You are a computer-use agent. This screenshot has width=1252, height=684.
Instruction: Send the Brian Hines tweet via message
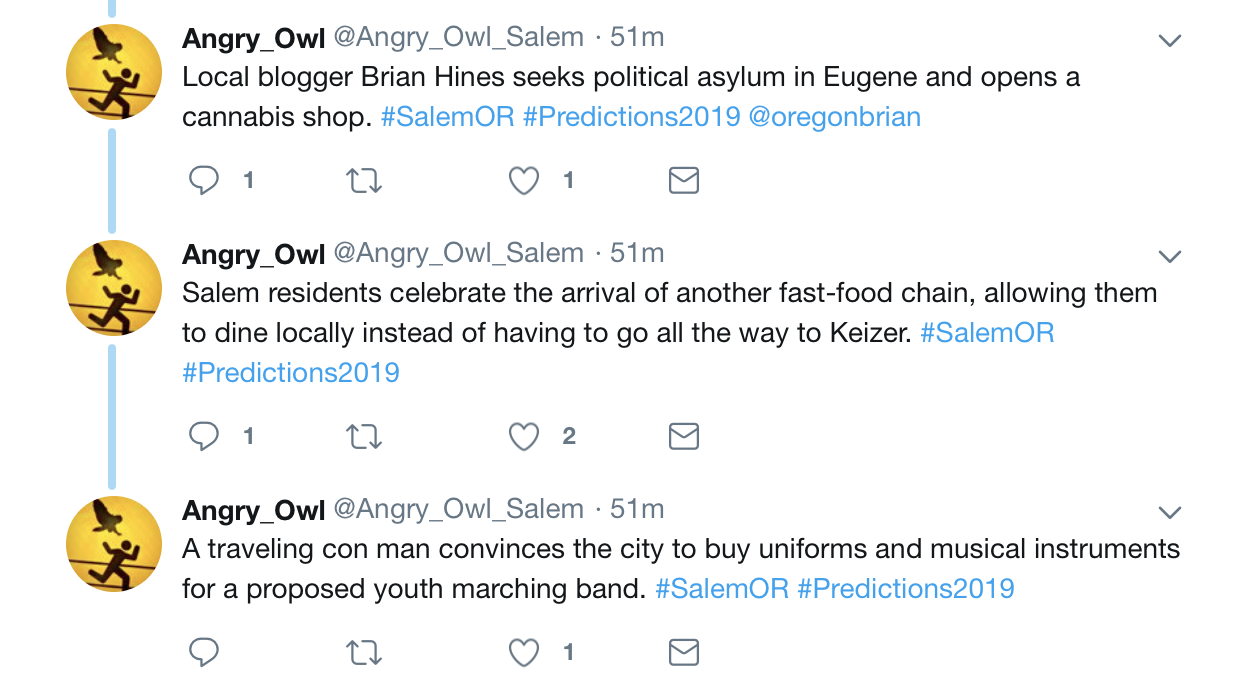click(x=683, y=180)
